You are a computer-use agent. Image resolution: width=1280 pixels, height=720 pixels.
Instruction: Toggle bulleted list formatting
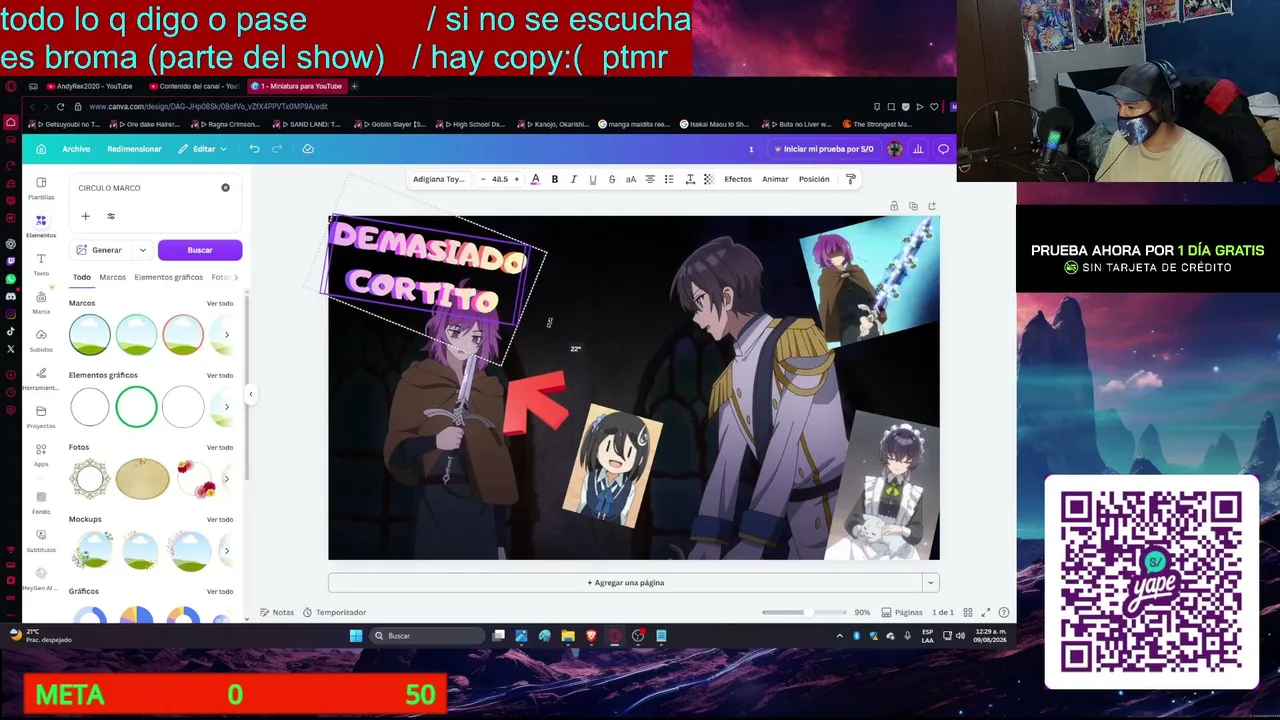(669, 179)
